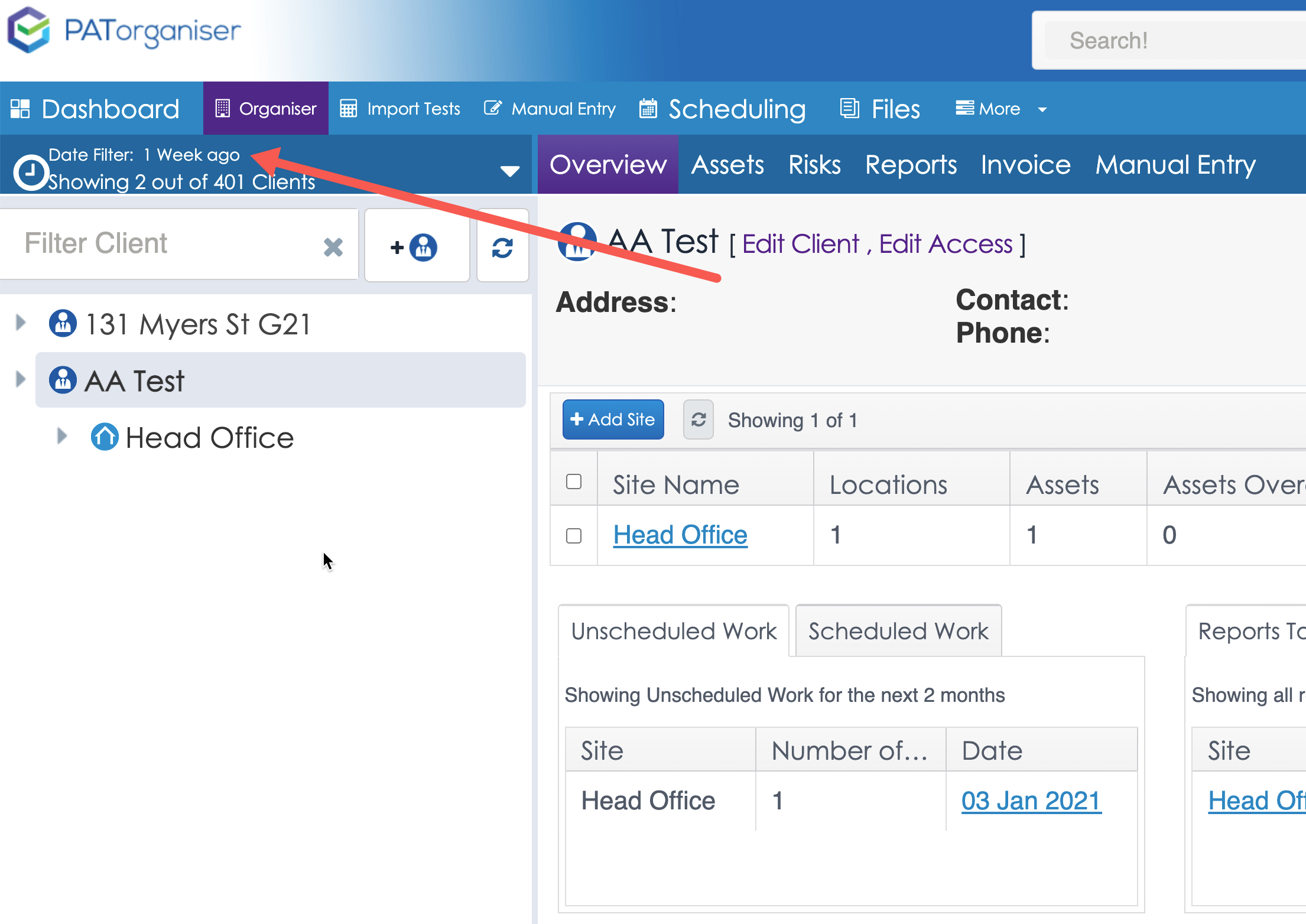
Task: Clear the Filter Client field with X
Action: (333, 247)
